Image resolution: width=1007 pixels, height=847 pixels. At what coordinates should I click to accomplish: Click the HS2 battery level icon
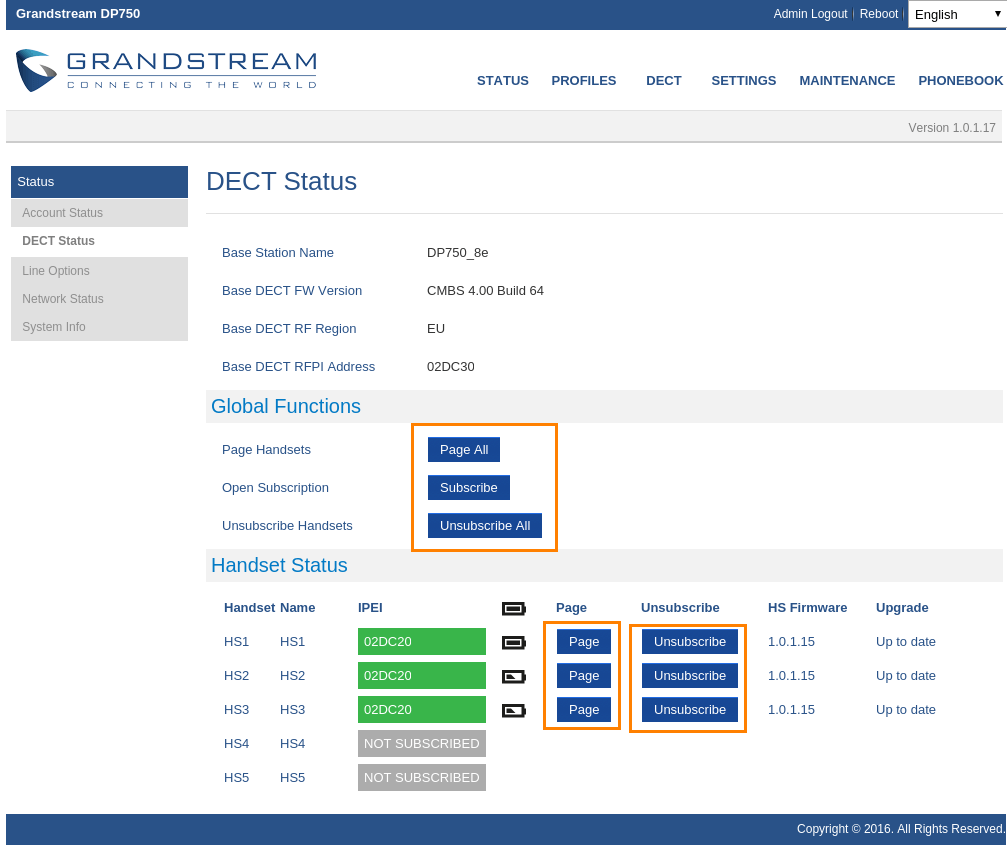[514, 676]
